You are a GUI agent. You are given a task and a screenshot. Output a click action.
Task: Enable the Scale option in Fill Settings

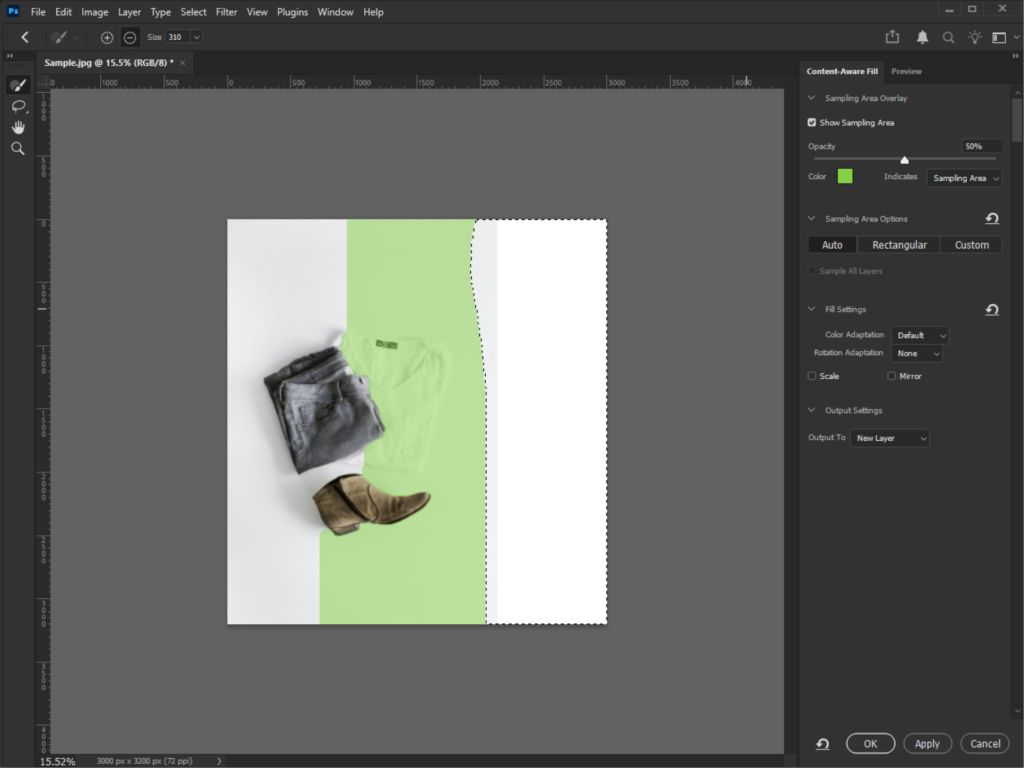[811, 375]
